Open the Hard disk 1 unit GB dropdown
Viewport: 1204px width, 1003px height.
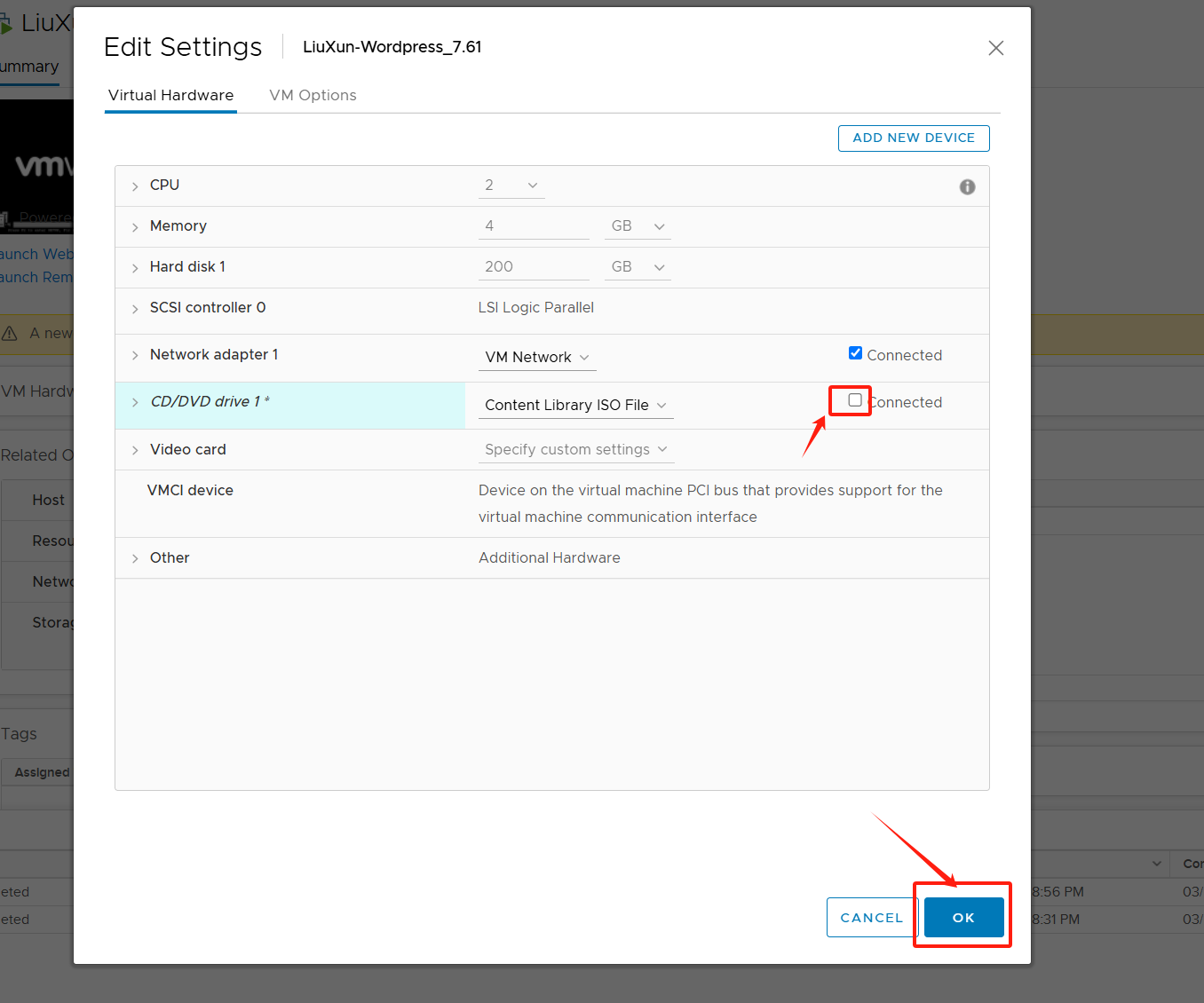(638, 267)
